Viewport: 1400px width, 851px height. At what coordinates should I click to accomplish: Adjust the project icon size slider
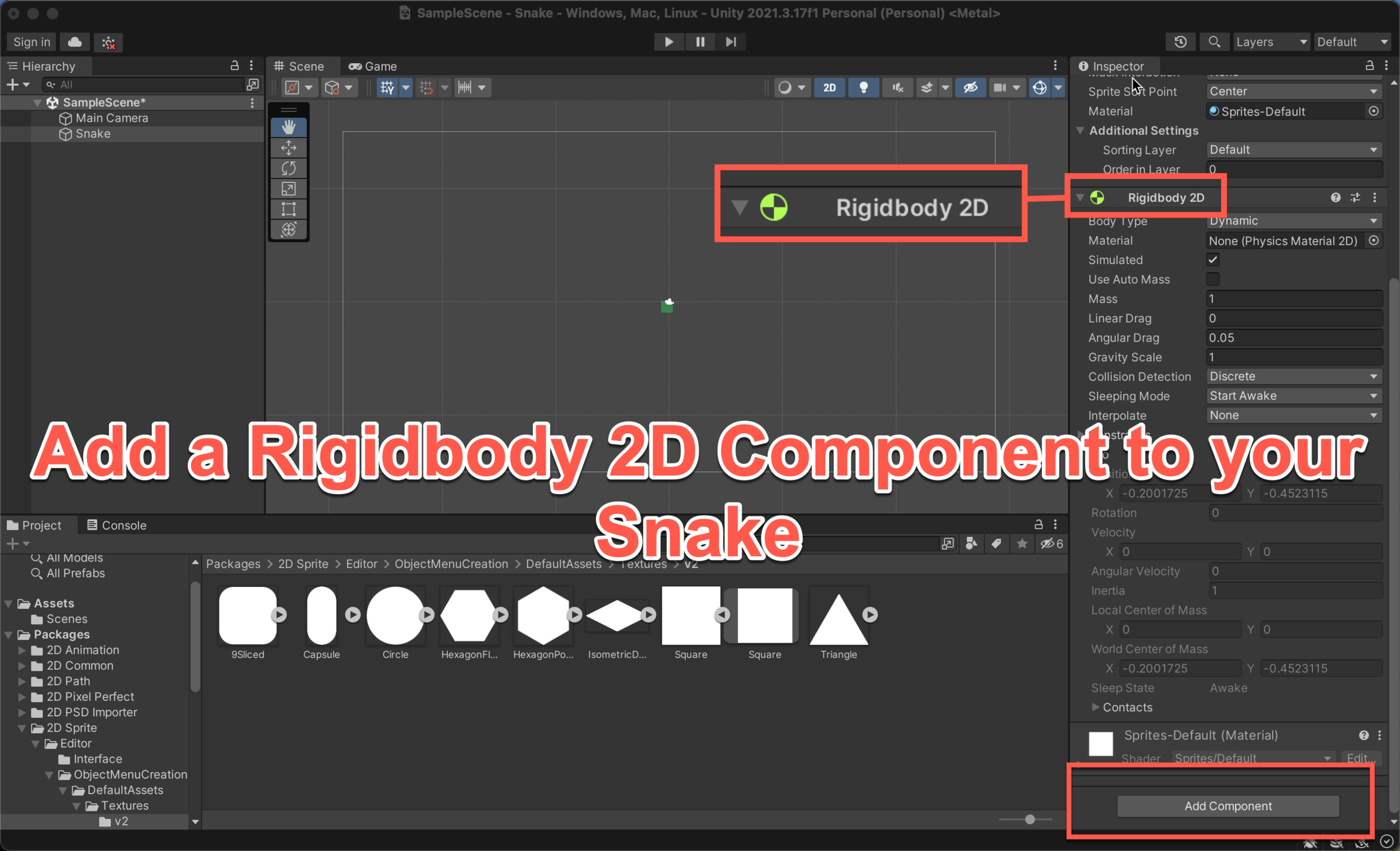[1030, 819]
